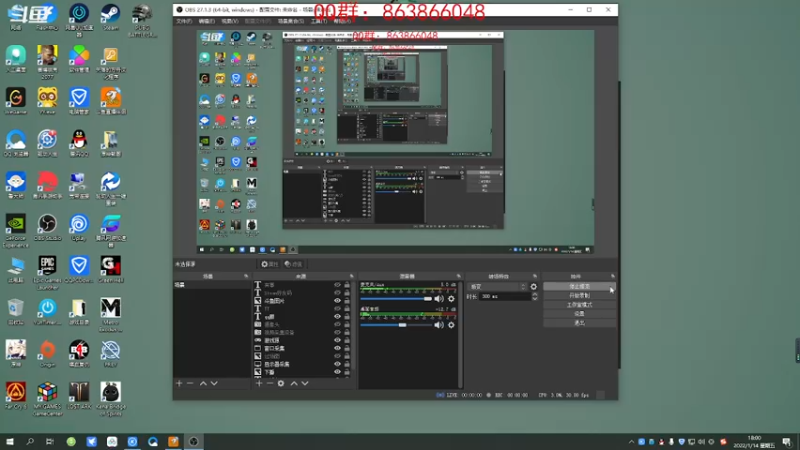Open Uplay desktop shortcut

pos(79,228)
